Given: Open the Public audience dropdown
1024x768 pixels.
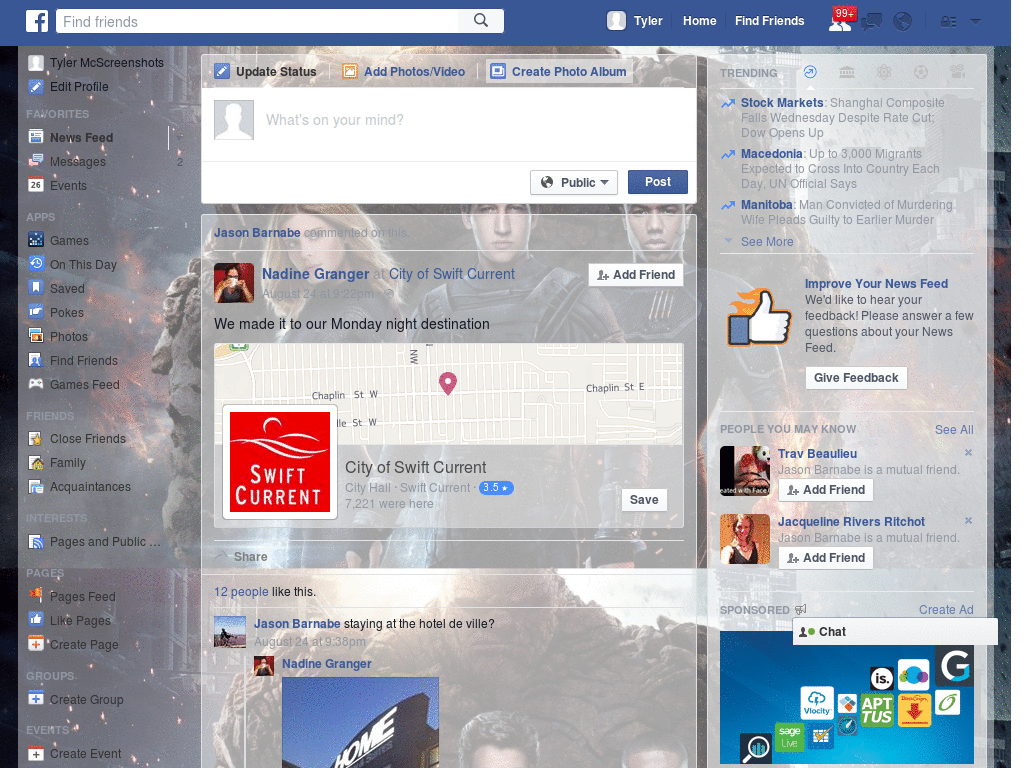Looking at the screenshot, I should point(574,182).
